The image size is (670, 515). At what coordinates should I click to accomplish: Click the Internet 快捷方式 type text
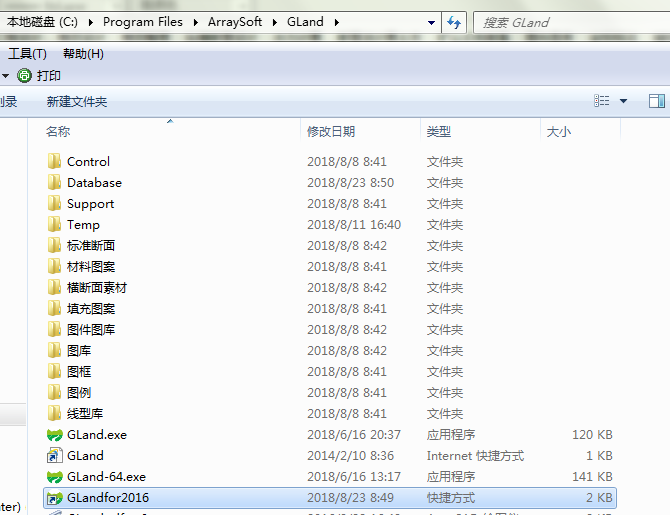[475, 456]
